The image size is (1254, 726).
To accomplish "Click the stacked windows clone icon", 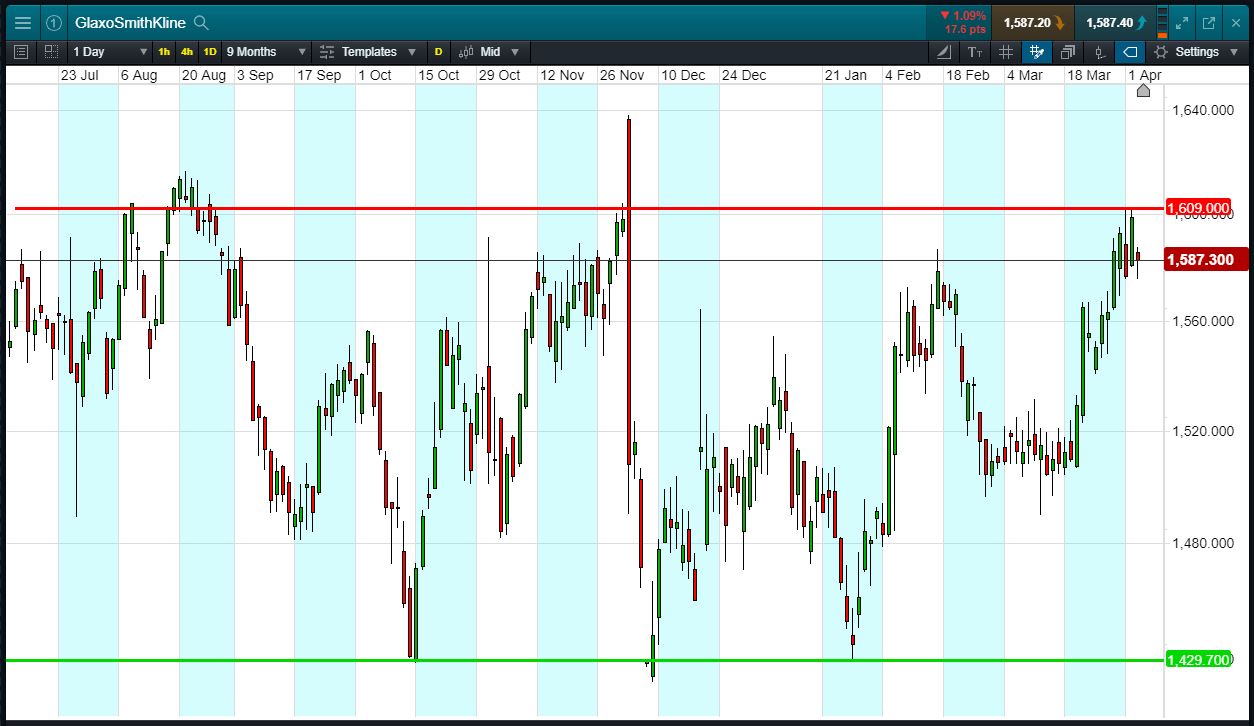I will 1068,51.
